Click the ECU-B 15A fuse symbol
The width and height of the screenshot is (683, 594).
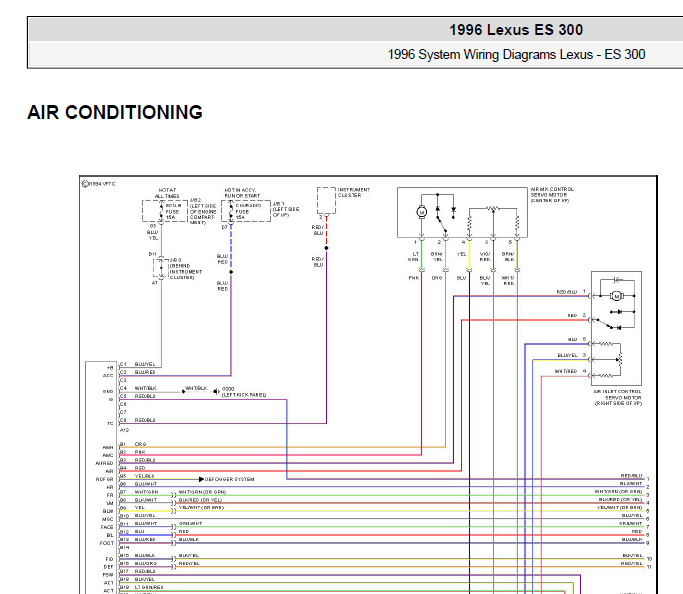coord(161,211)
